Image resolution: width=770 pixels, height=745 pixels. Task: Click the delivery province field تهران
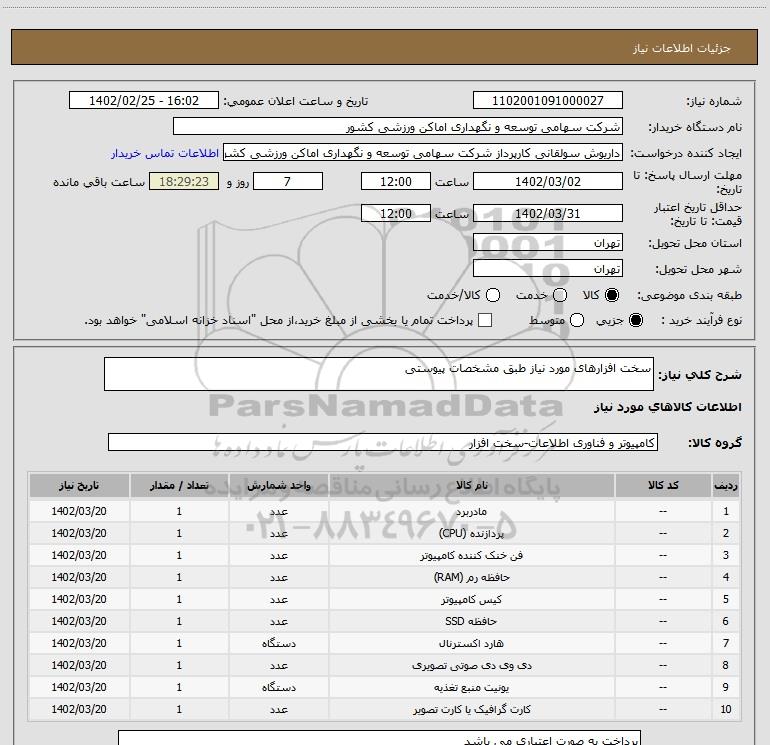[548, 243]
